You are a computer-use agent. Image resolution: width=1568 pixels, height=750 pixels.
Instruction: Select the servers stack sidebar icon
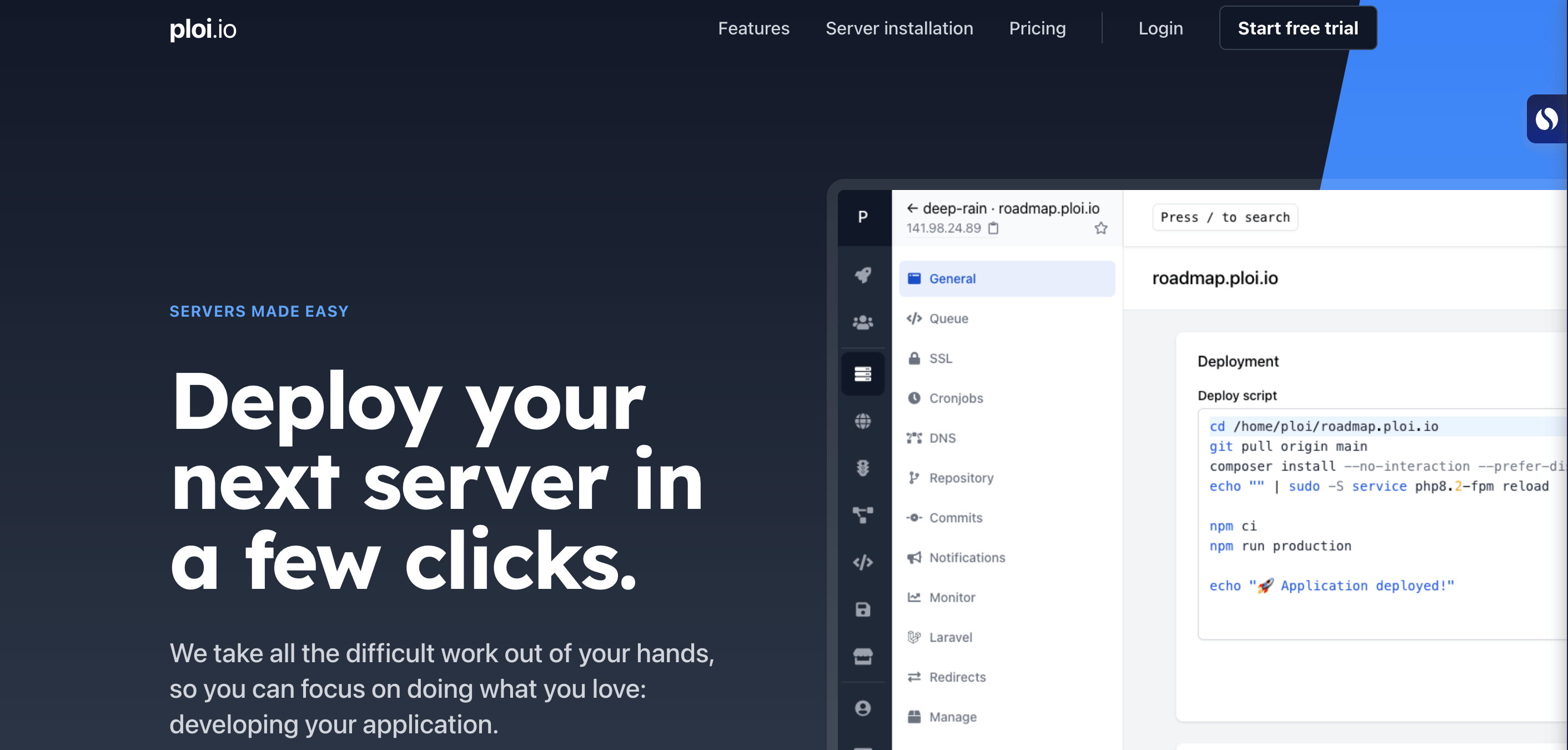pyautogui.click(x=862, y=373)
